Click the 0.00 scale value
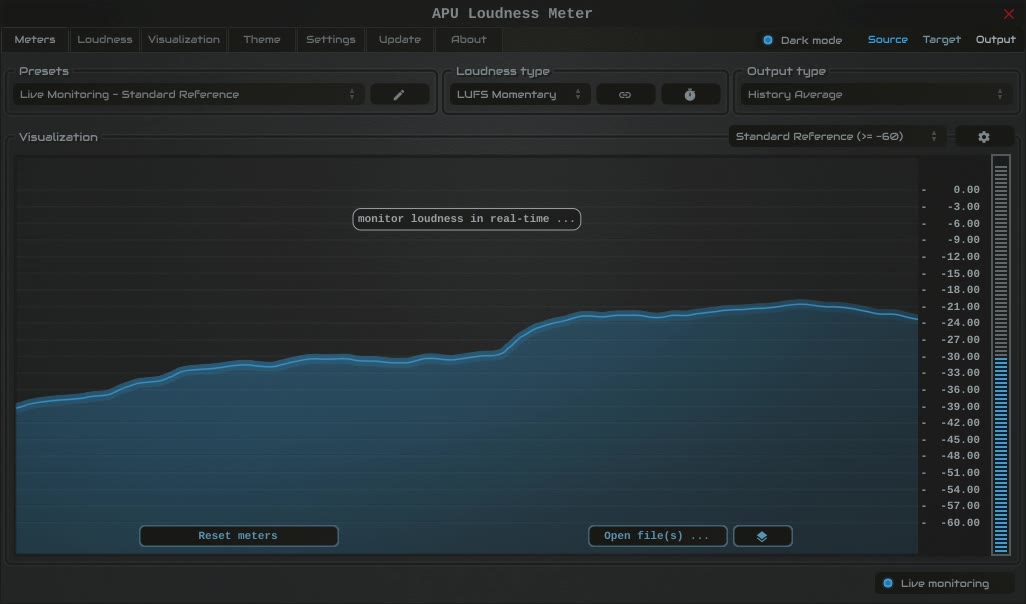 click(x=966, y=190)
